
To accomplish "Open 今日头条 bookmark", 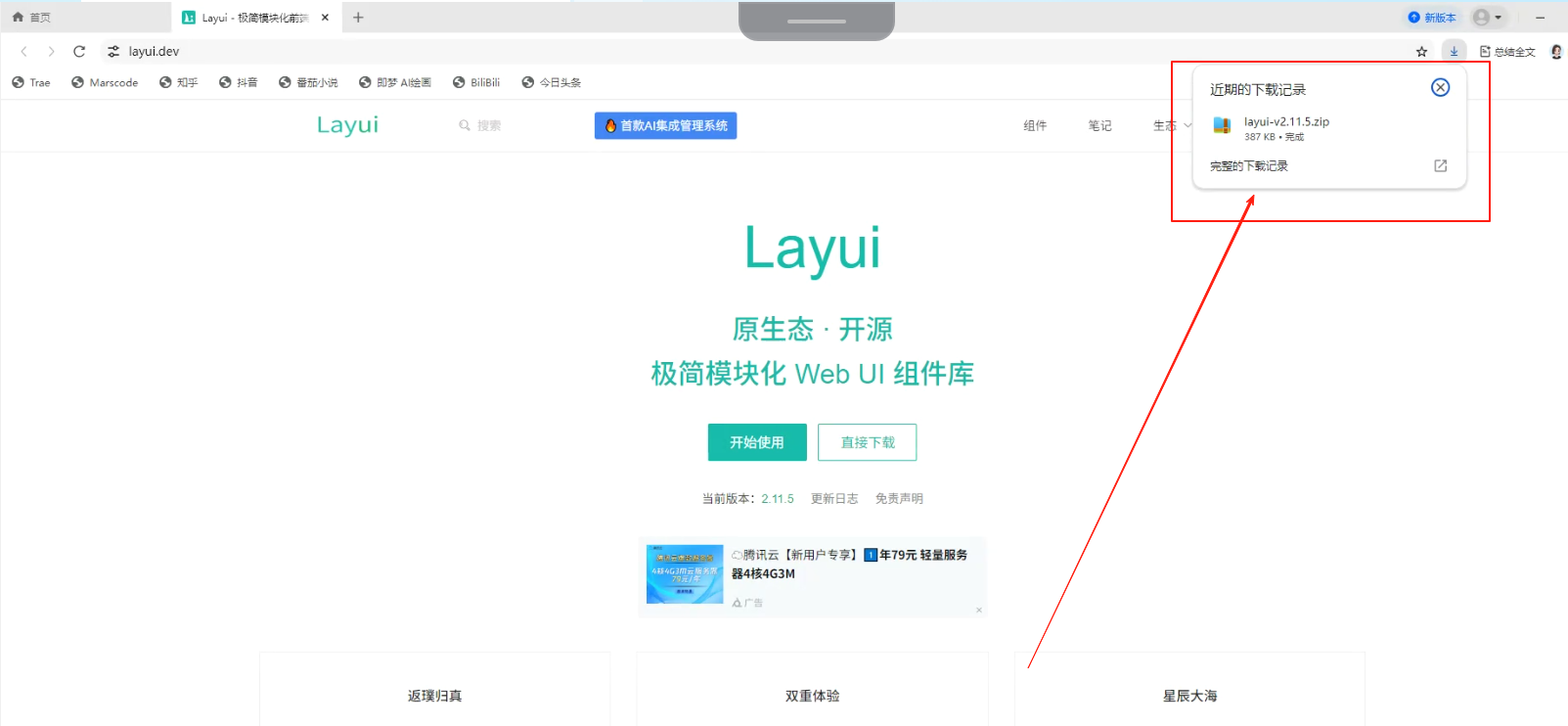I will 551,83.
